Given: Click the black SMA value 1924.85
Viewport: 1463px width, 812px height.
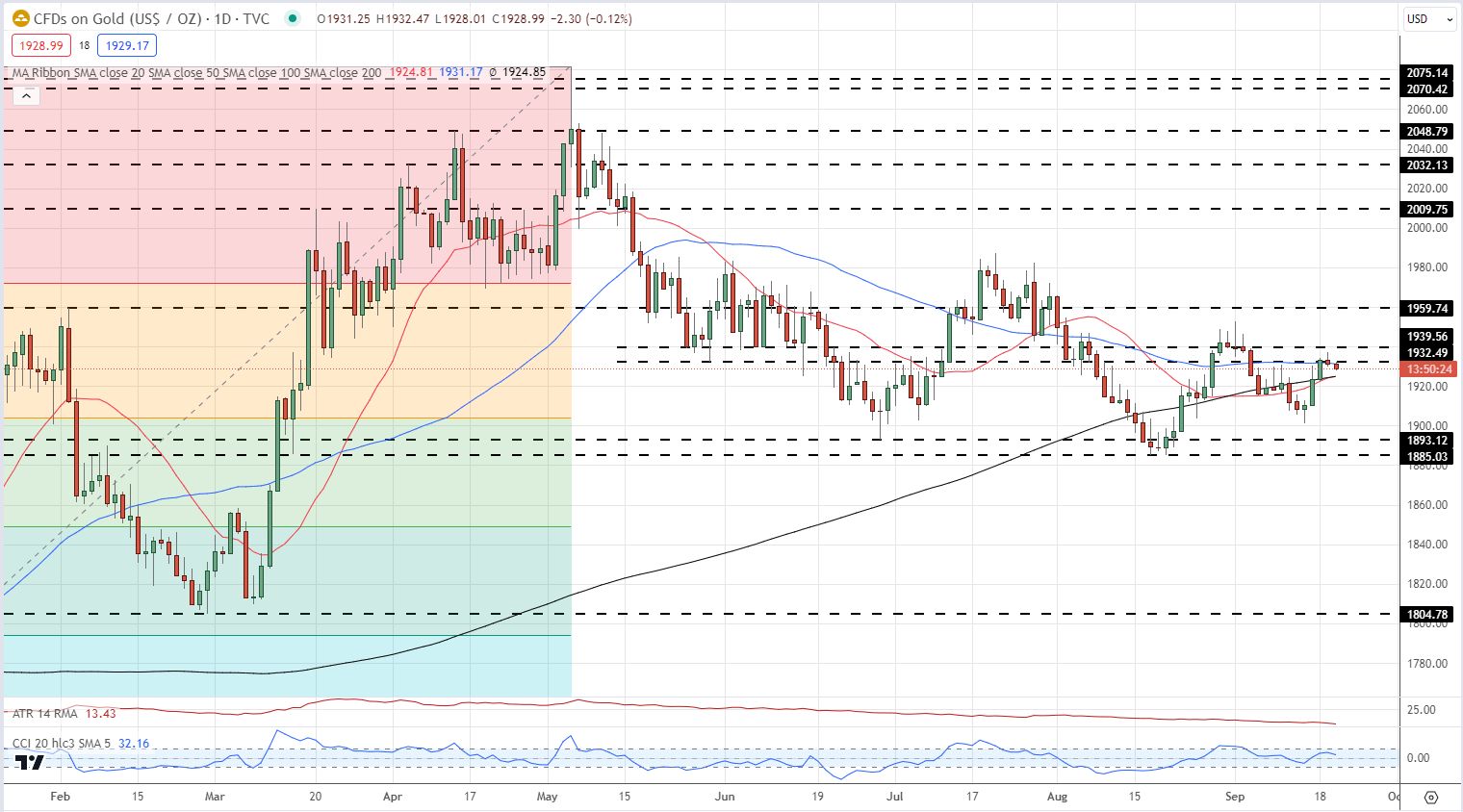Looking at the screenshot, I should (524, 72).
